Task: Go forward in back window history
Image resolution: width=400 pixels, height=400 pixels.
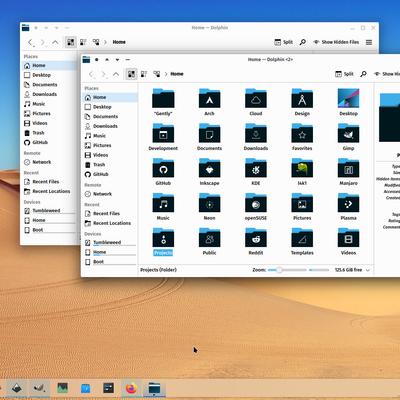Action: pyautogui.click(x=43, y=42)
